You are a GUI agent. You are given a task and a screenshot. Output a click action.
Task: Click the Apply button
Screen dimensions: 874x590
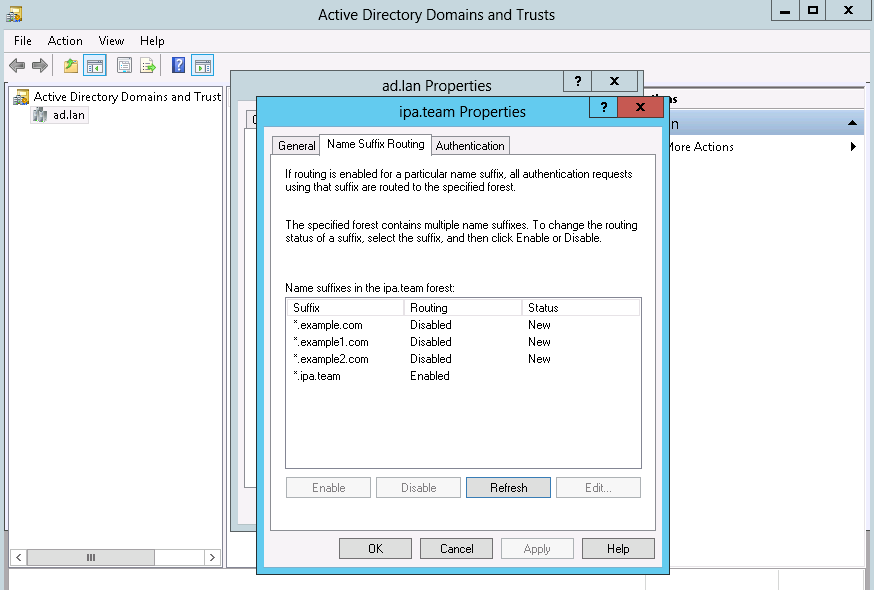(537, 548)
